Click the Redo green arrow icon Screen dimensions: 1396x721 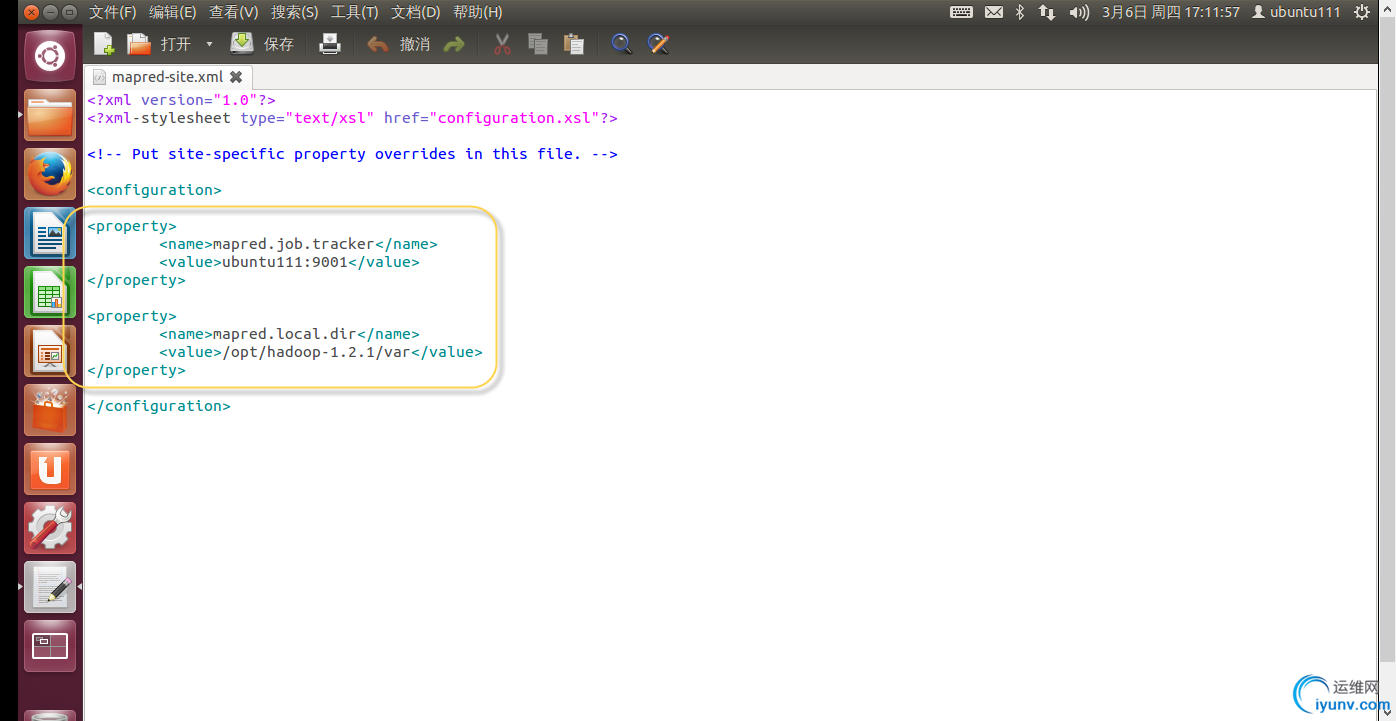454,44
